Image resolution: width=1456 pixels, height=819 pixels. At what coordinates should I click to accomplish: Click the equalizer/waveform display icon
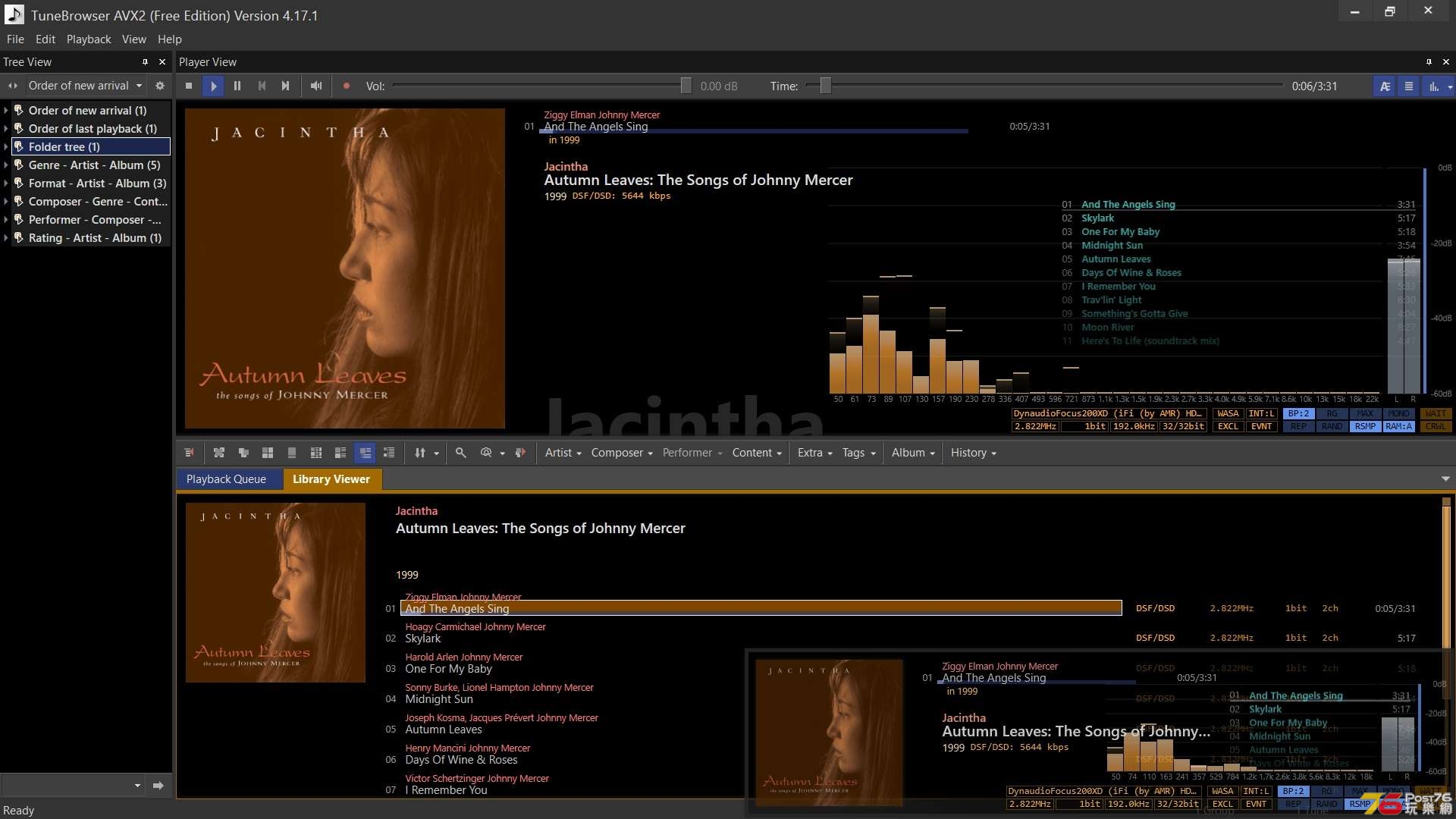(x=1432, y=85)
